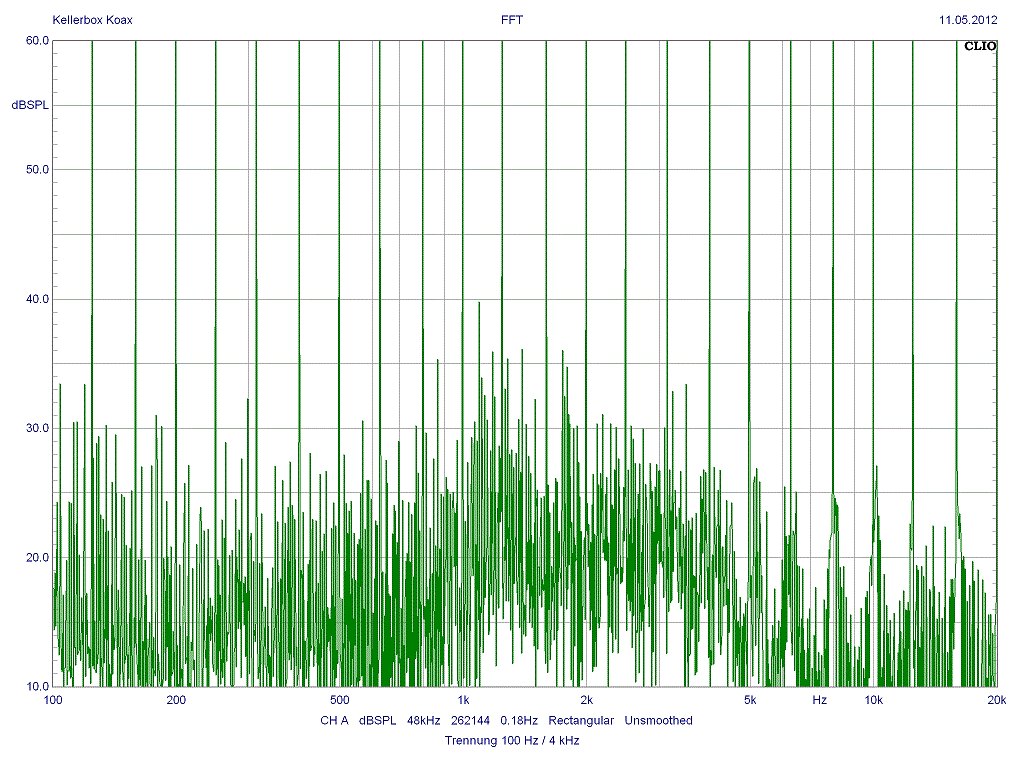Click the '50.0' y-axis value

click(37, 170)
